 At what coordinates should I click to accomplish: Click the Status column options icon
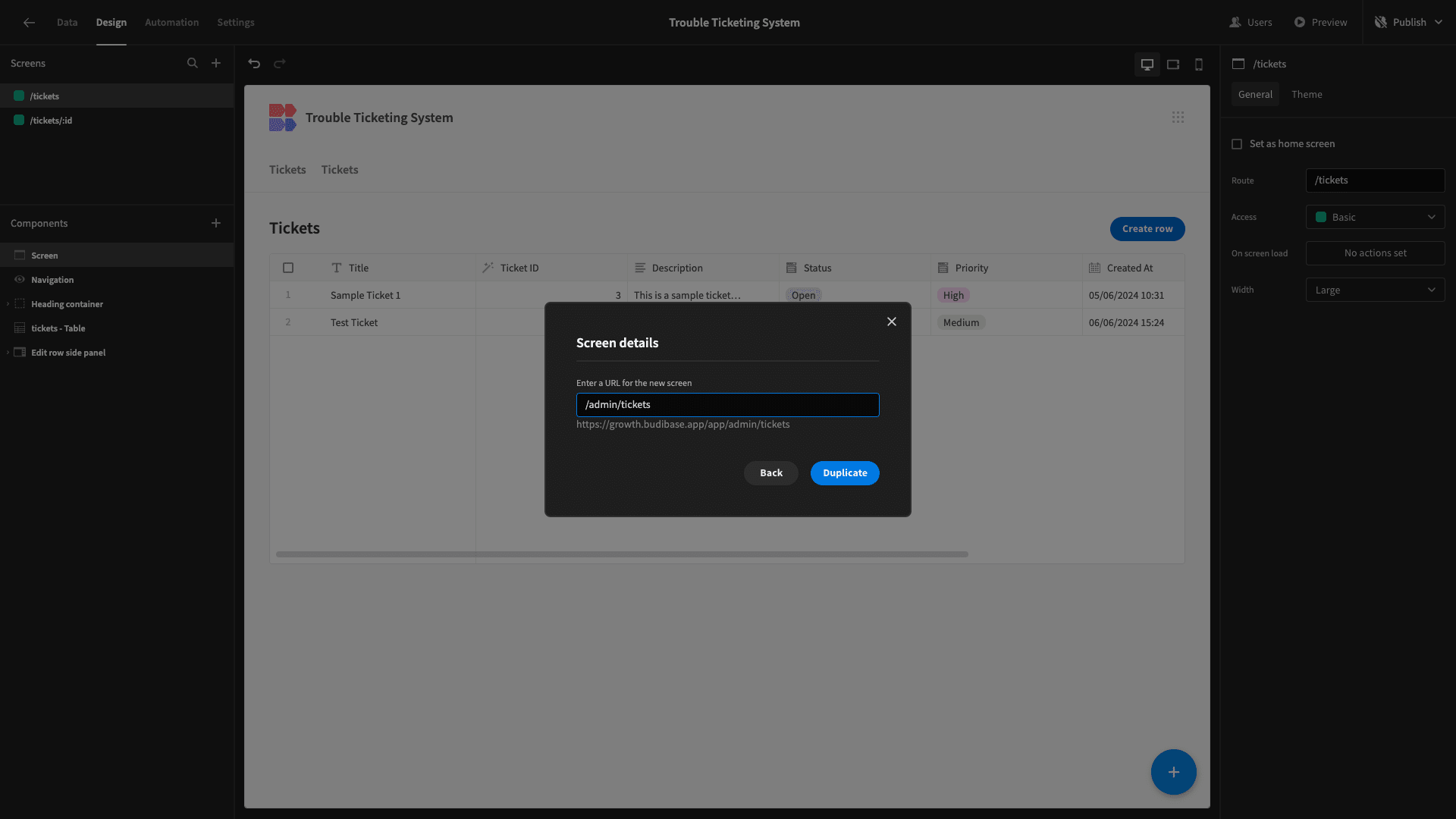[x=792, y=268]
